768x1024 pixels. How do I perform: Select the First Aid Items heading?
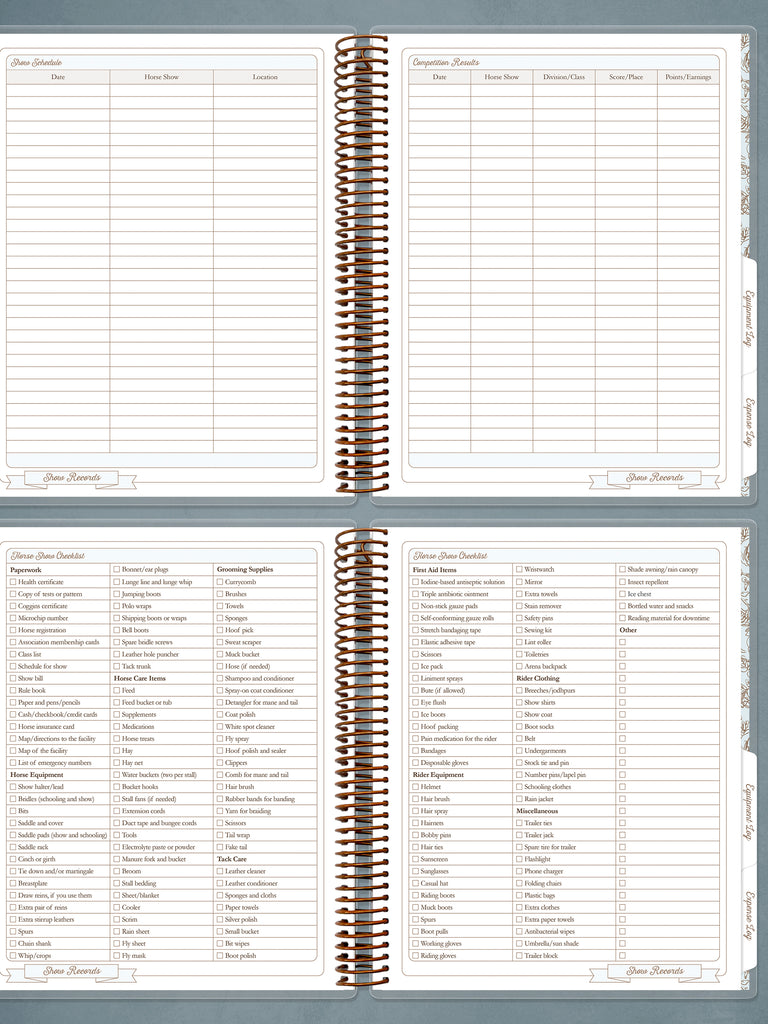pyautogui.click(x=435, y=570)
